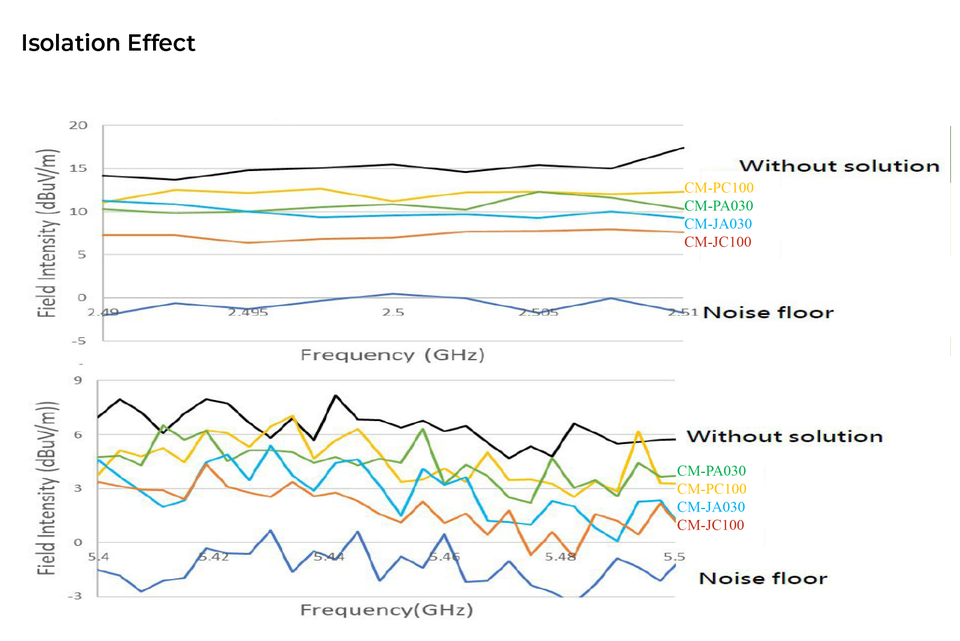Viewport: 960px width, 641px height.
Task: Click the "Noise floor" label in the 2.5 GHz chart
Action: tap(768, 312)
